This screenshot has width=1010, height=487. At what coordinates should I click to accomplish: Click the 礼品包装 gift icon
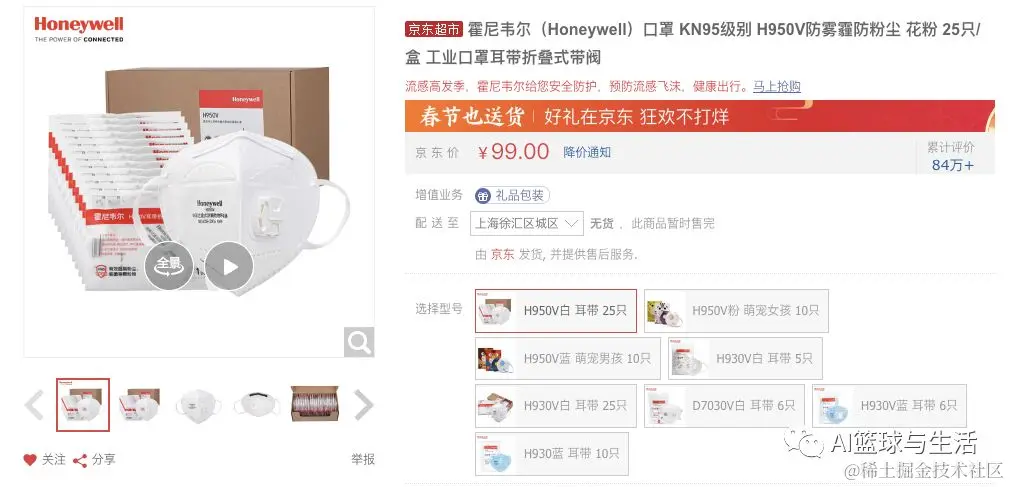483,195
